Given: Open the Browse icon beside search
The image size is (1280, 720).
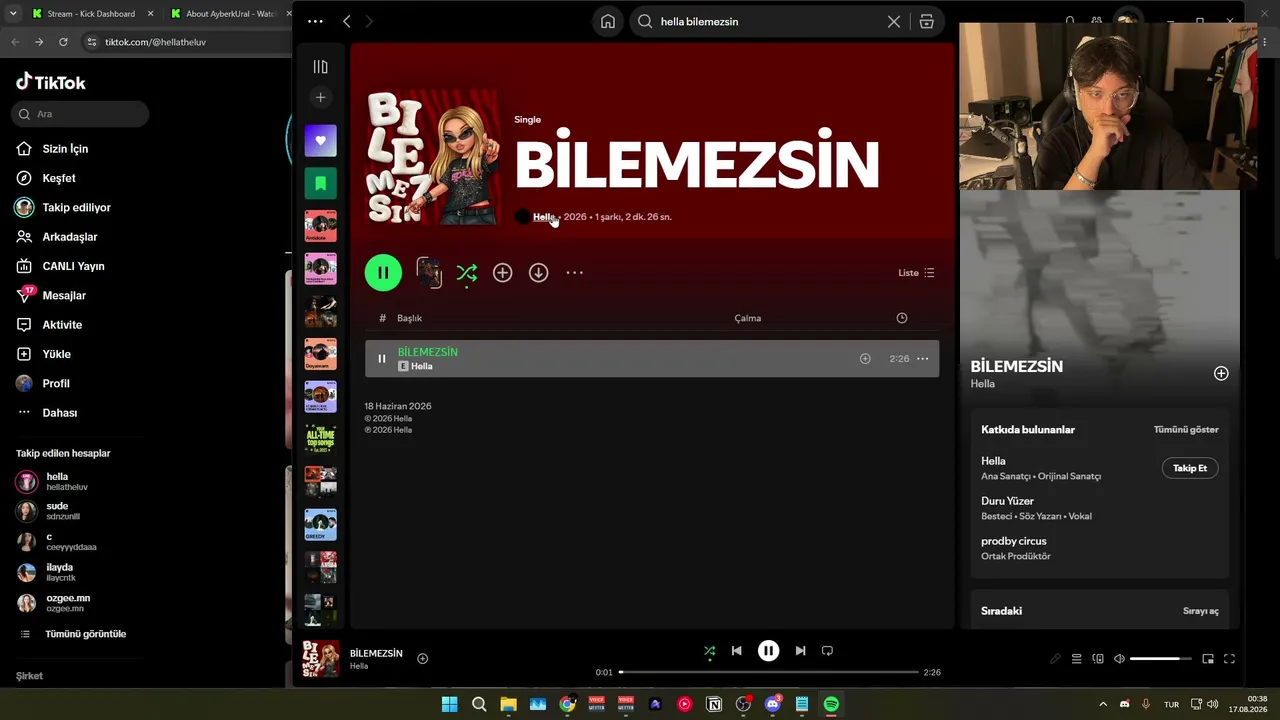Looking at the screenshot, I should click(927, 21).
